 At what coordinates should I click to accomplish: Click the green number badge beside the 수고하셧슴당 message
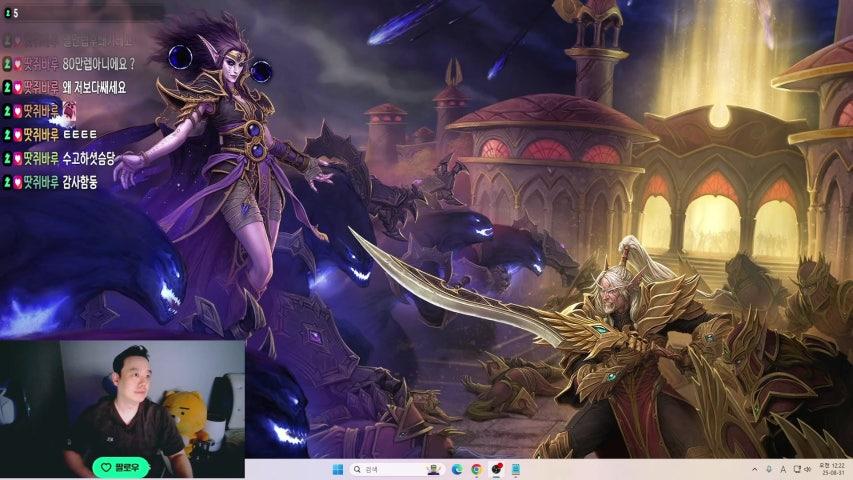point(7,158)
